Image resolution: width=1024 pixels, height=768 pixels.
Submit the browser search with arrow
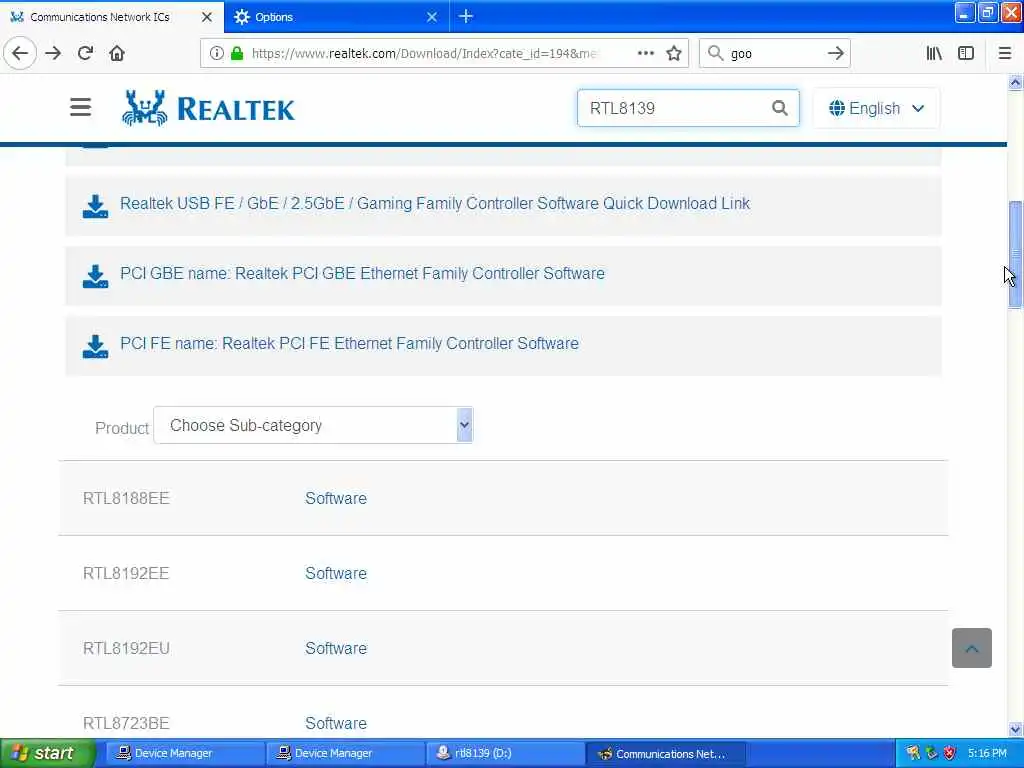click(835, 53)
